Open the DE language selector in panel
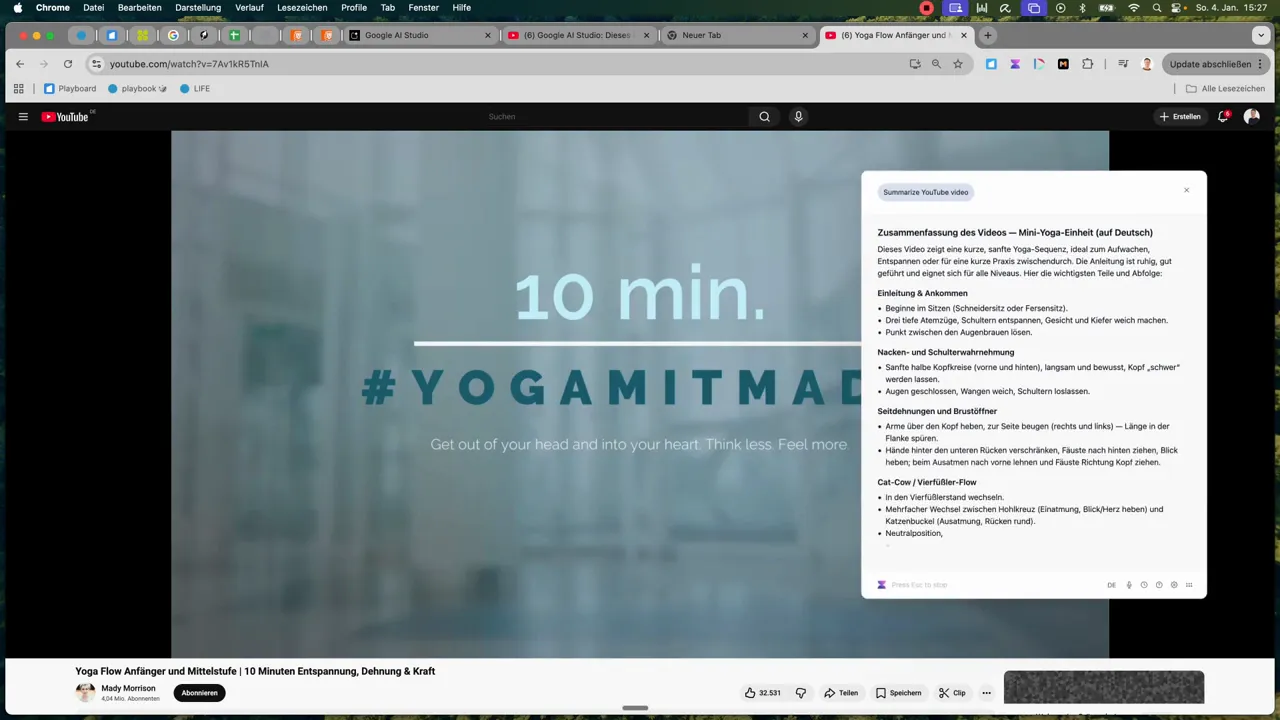The height and width of the screenshot is (720, 1280). [x=1111, y=585]
